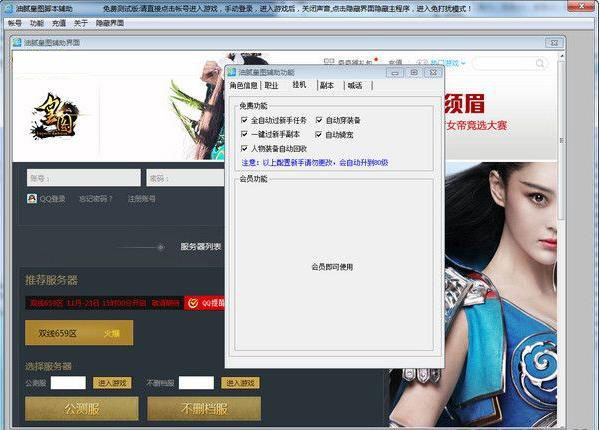Image resolution: width=599 pixels, height=430 pixels.
Task: Open the 功能 menu
Action: click(x=37, y=23)
